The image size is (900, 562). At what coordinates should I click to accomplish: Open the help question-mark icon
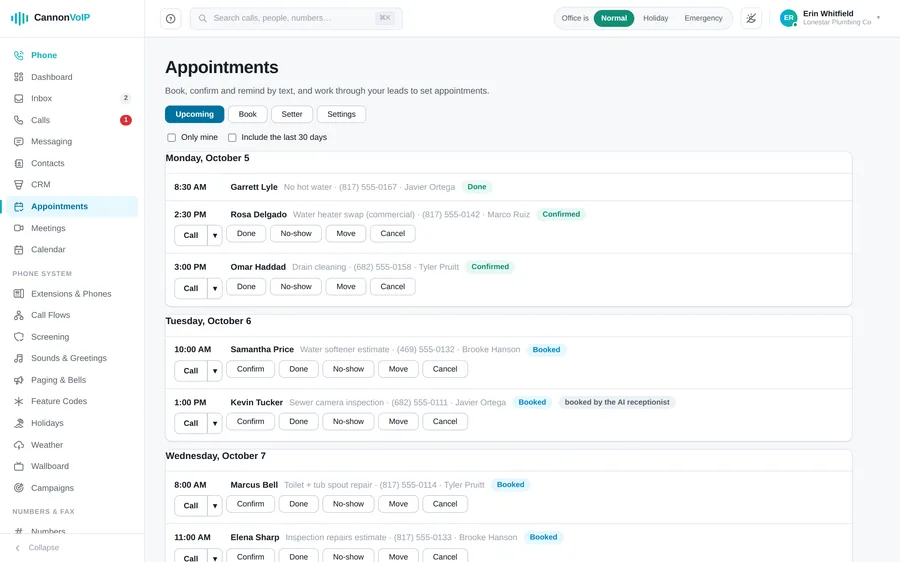coord(170,18)
